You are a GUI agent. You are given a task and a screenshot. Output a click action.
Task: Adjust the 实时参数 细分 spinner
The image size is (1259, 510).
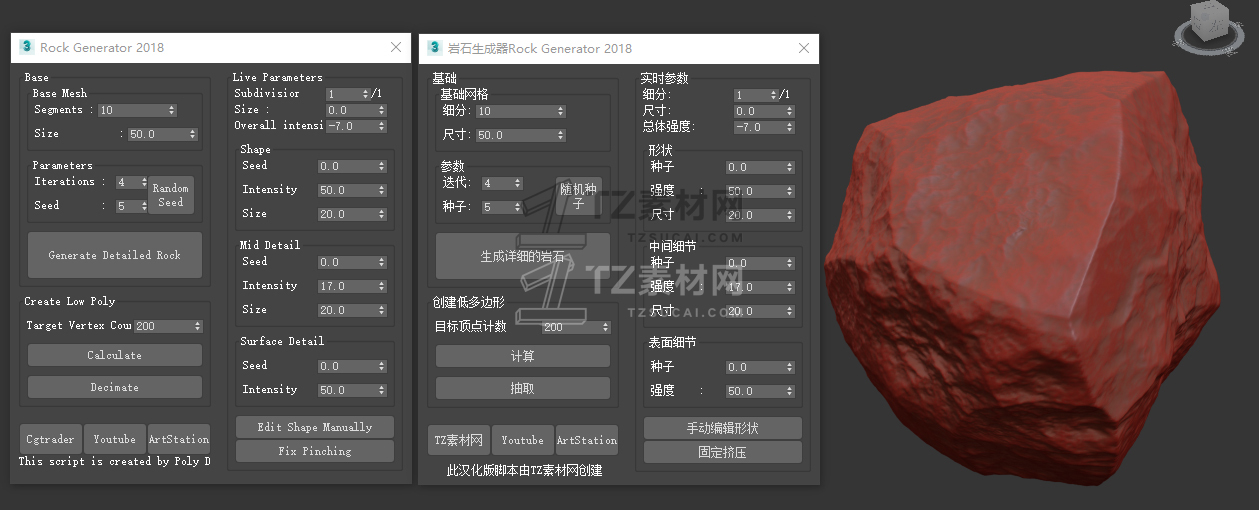click(x=774, y=95)
